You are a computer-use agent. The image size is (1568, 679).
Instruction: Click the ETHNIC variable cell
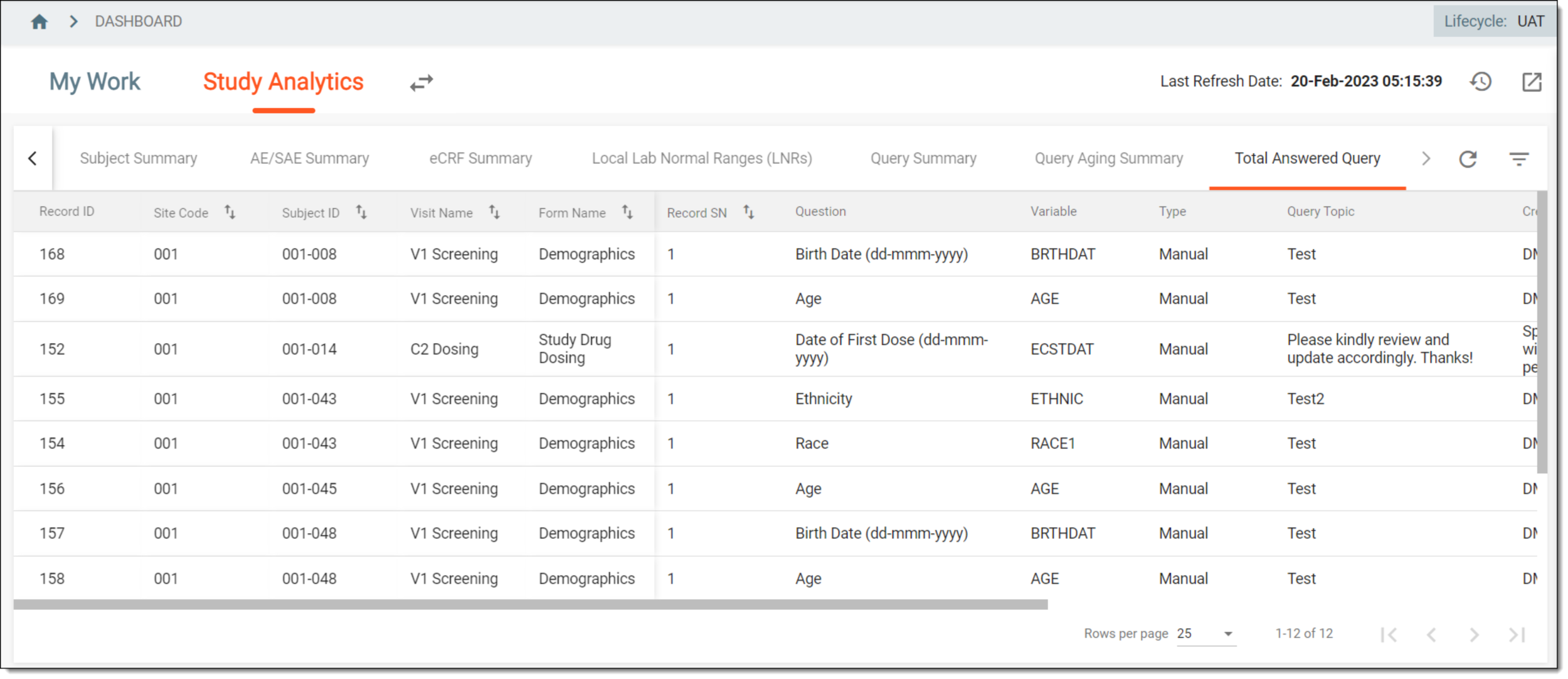[1057, 400]
